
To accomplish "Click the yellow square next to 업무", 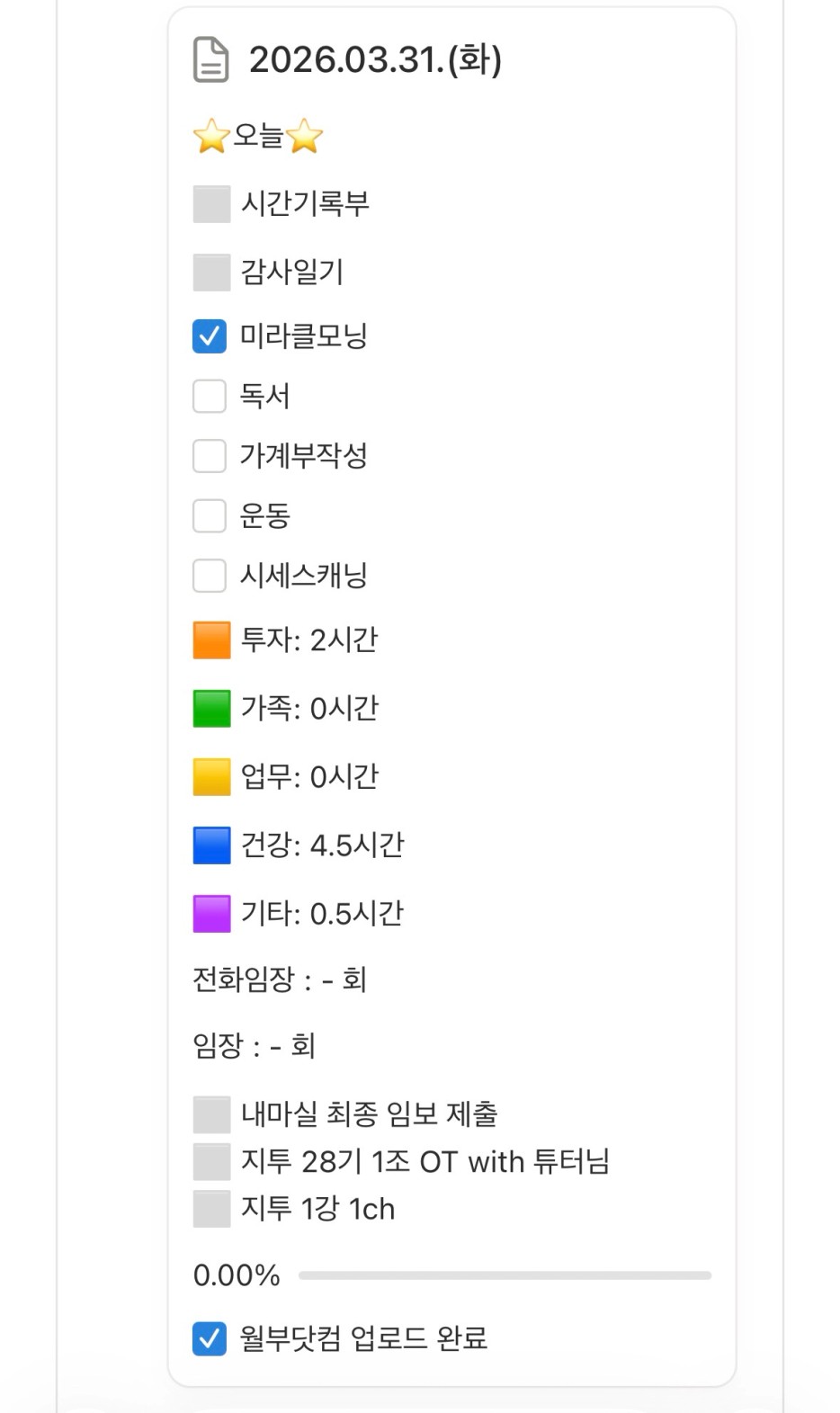I will 211,777.
